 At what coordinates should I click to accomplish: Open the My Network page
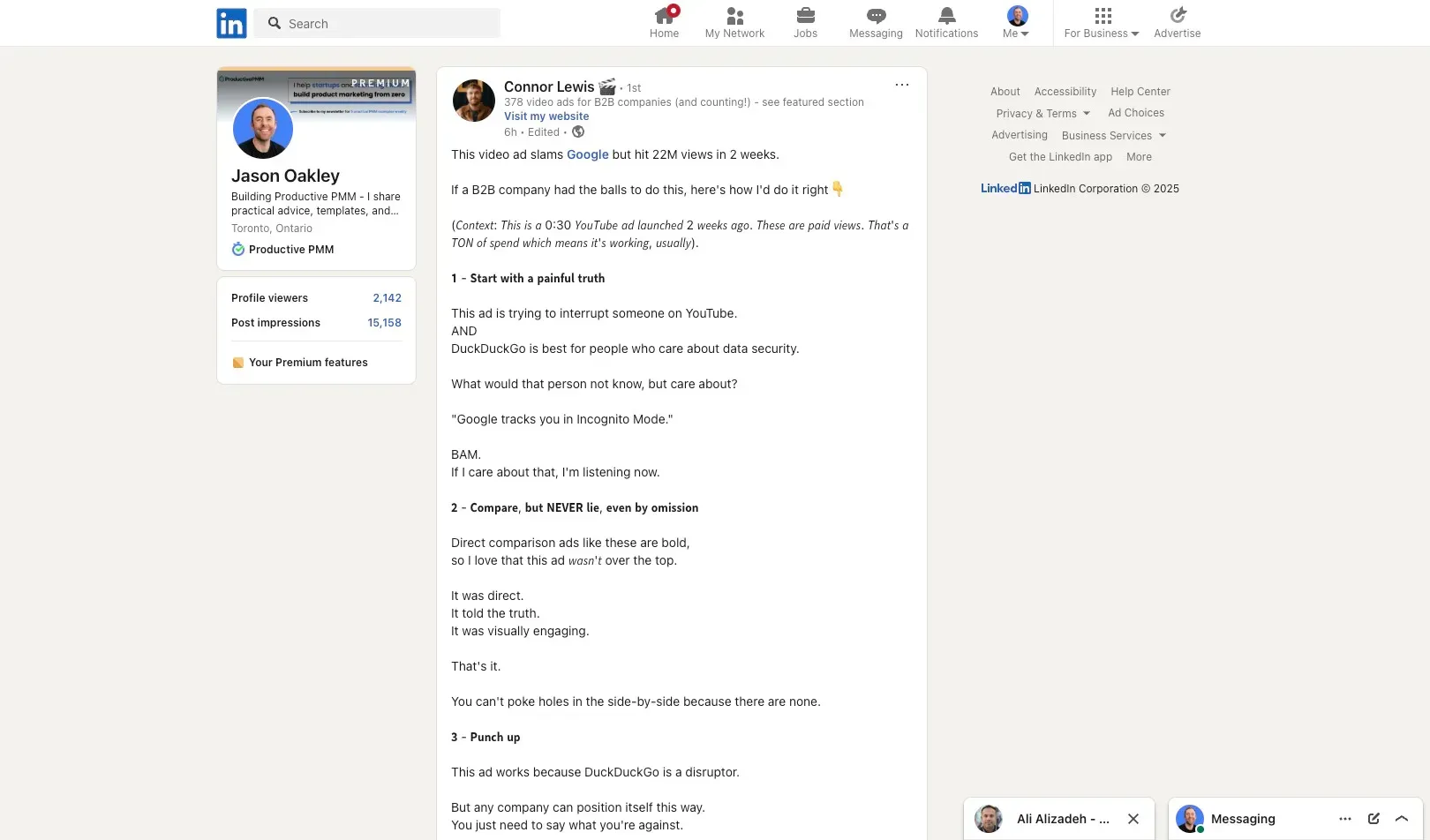pyautogui.click(x=734, y=23)
